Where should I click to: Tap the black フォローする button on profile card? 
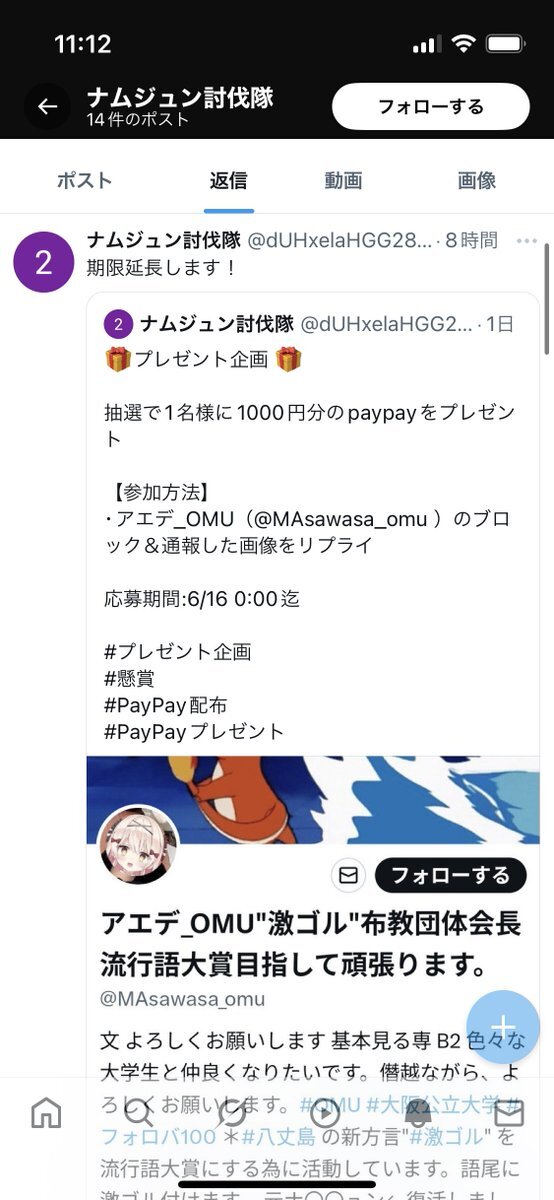coord(450,875)
